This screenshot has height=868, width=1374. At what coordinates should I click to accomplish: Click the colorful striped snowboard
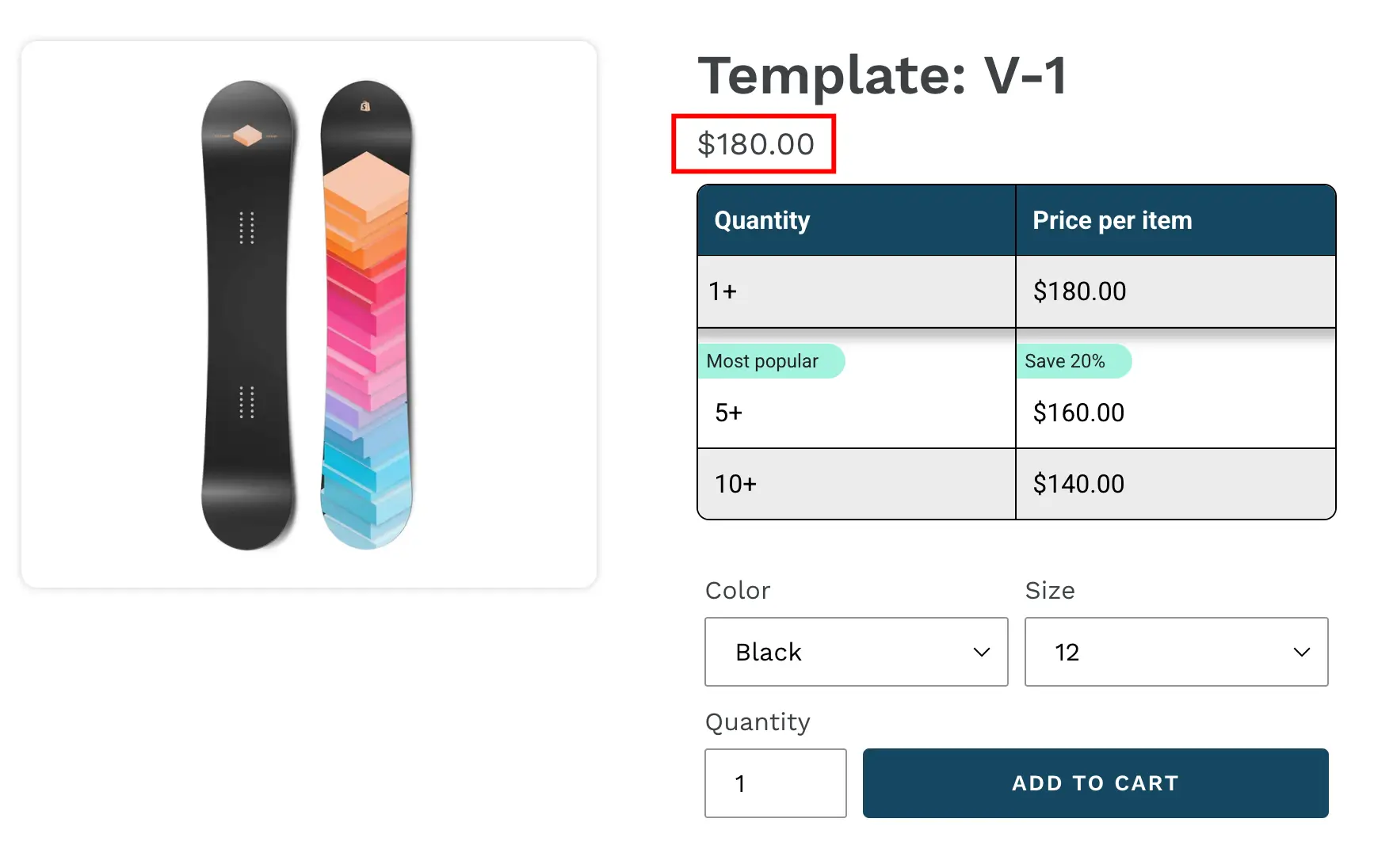[367, 314]
